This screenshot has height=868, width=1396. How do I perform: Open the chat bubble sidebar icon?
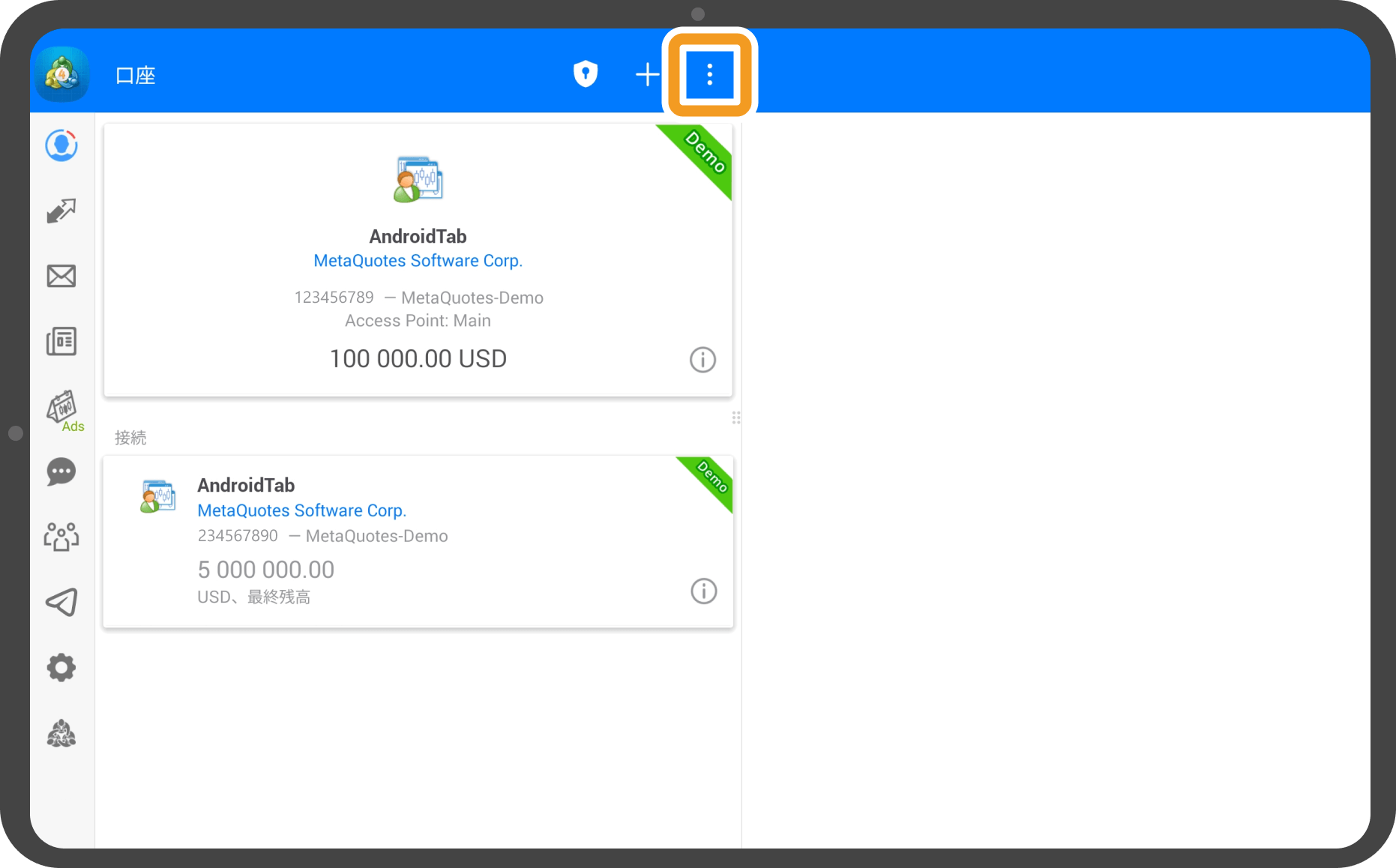pos(61,472)
